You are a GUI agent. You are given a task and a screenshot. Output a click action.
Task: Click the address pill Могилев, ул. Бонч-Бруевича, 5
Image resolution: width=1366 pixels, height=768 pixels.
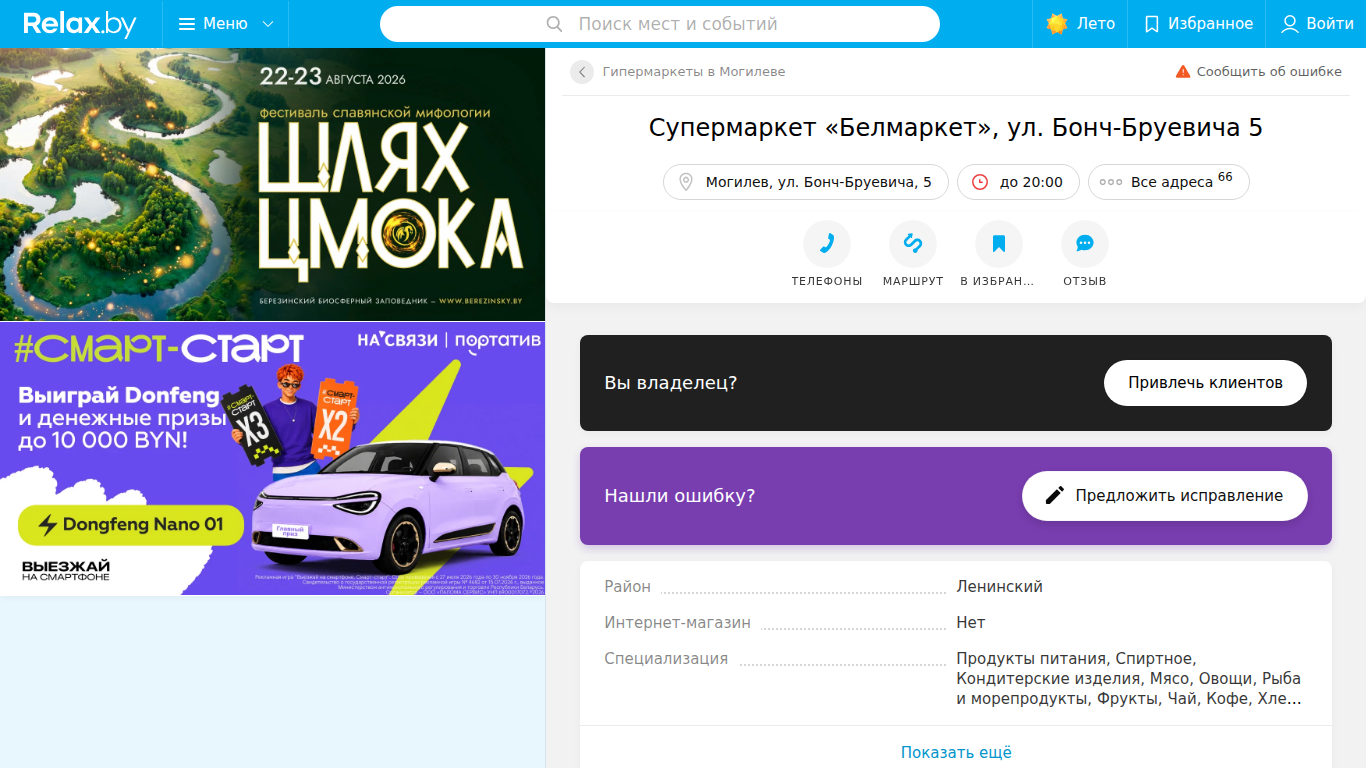806,182
